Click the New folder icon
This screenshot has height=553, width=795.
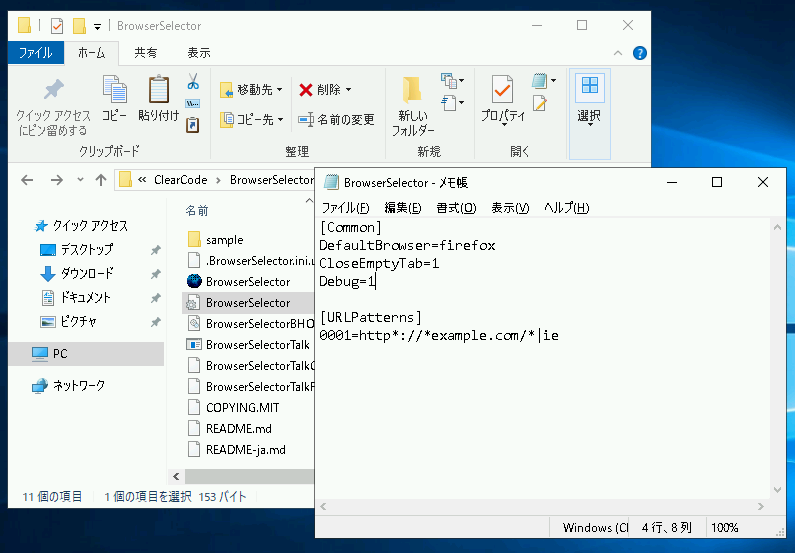coord(412,90)
